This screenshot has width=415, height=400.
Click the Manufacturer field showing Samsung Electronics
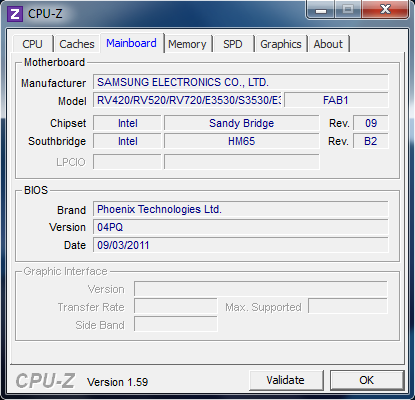click(x=241, y=82)
